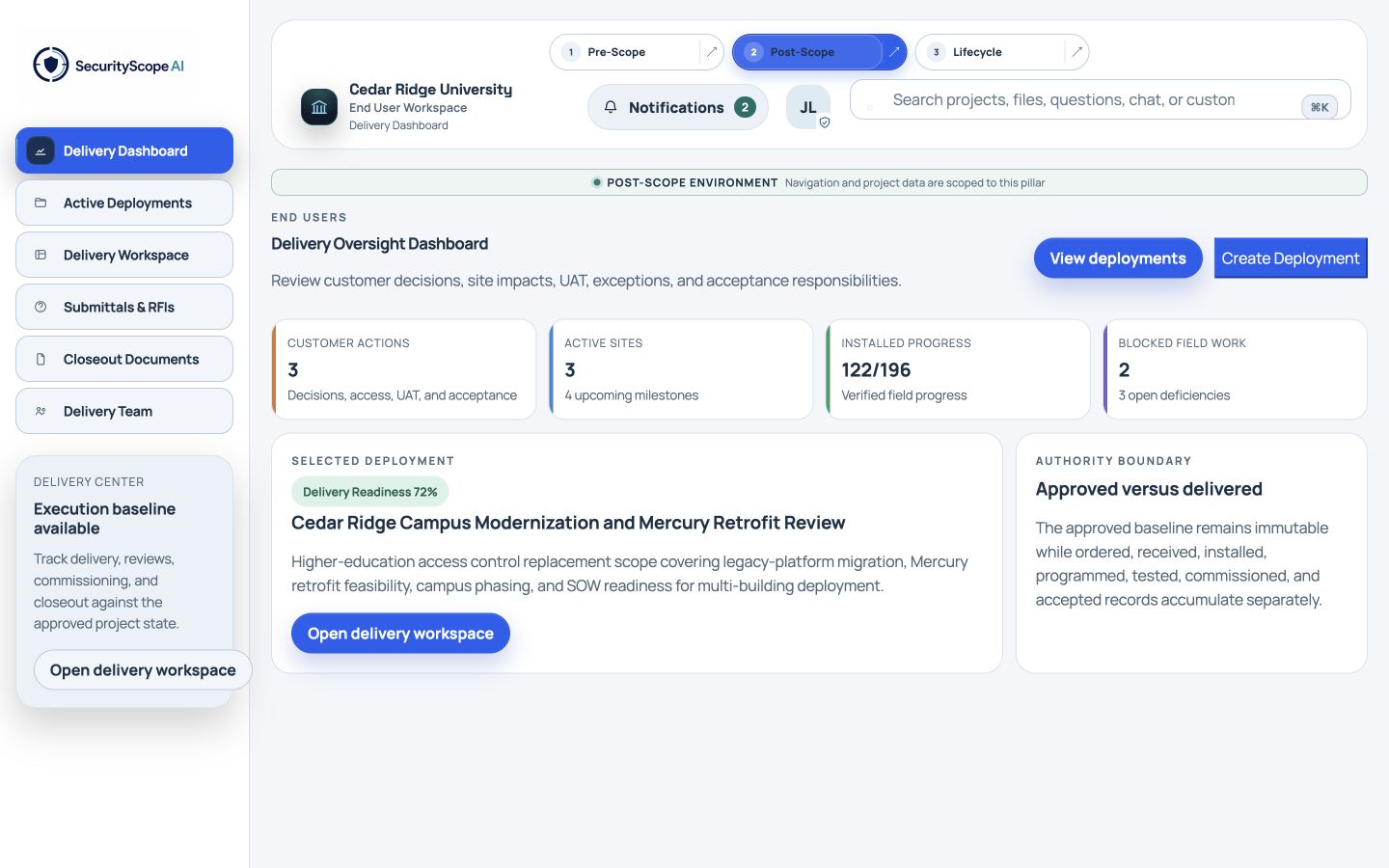Screen dimensions: 1389x868
Task: Click the "Review customer decisions" description line
Action: [x=586, y=281]
